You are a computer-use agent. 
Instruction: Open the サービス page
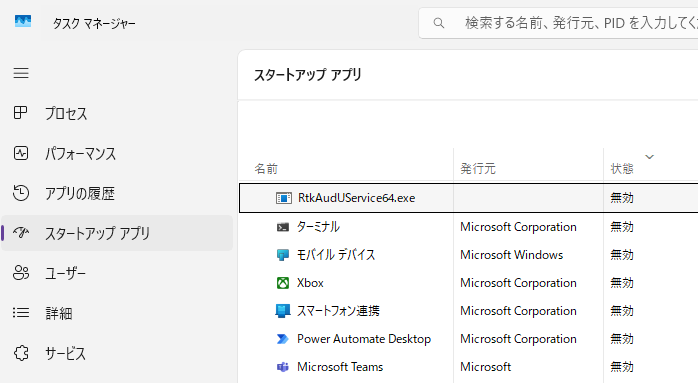pos(117,353)
